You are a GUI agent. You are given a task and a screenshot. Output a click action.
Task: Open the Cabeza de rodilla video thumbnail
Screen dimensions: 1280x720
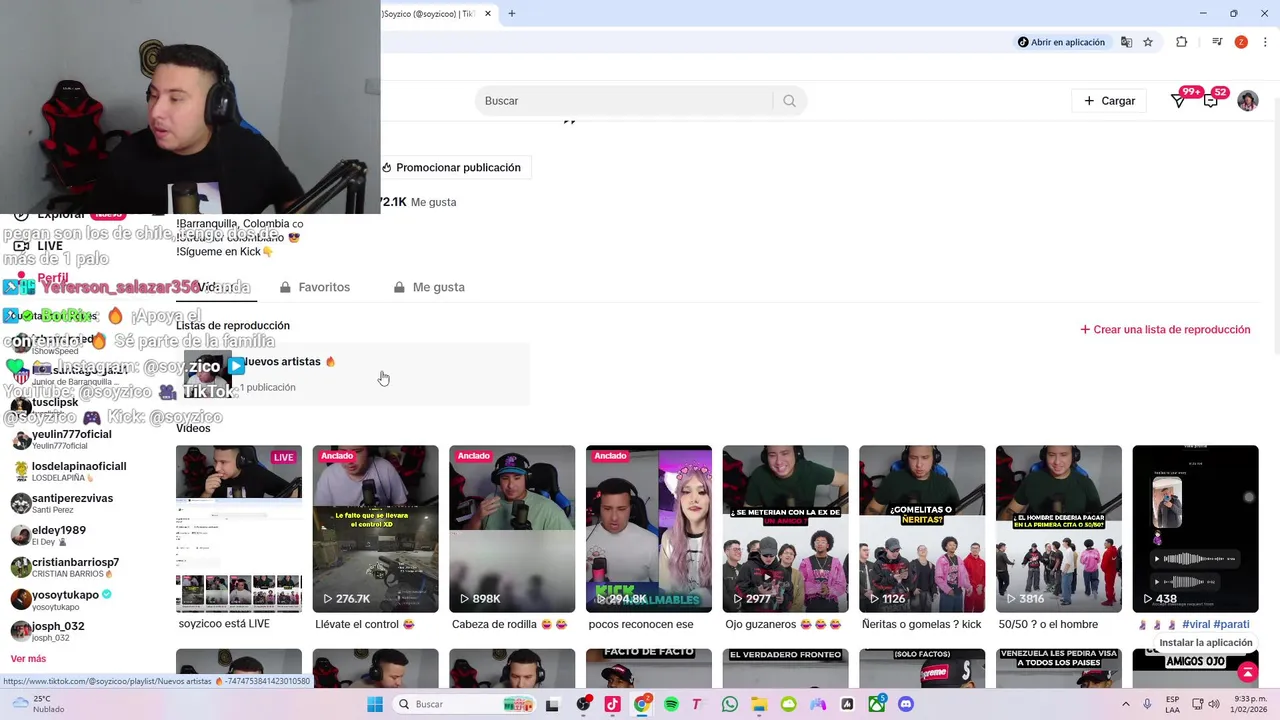pos(512,529)
